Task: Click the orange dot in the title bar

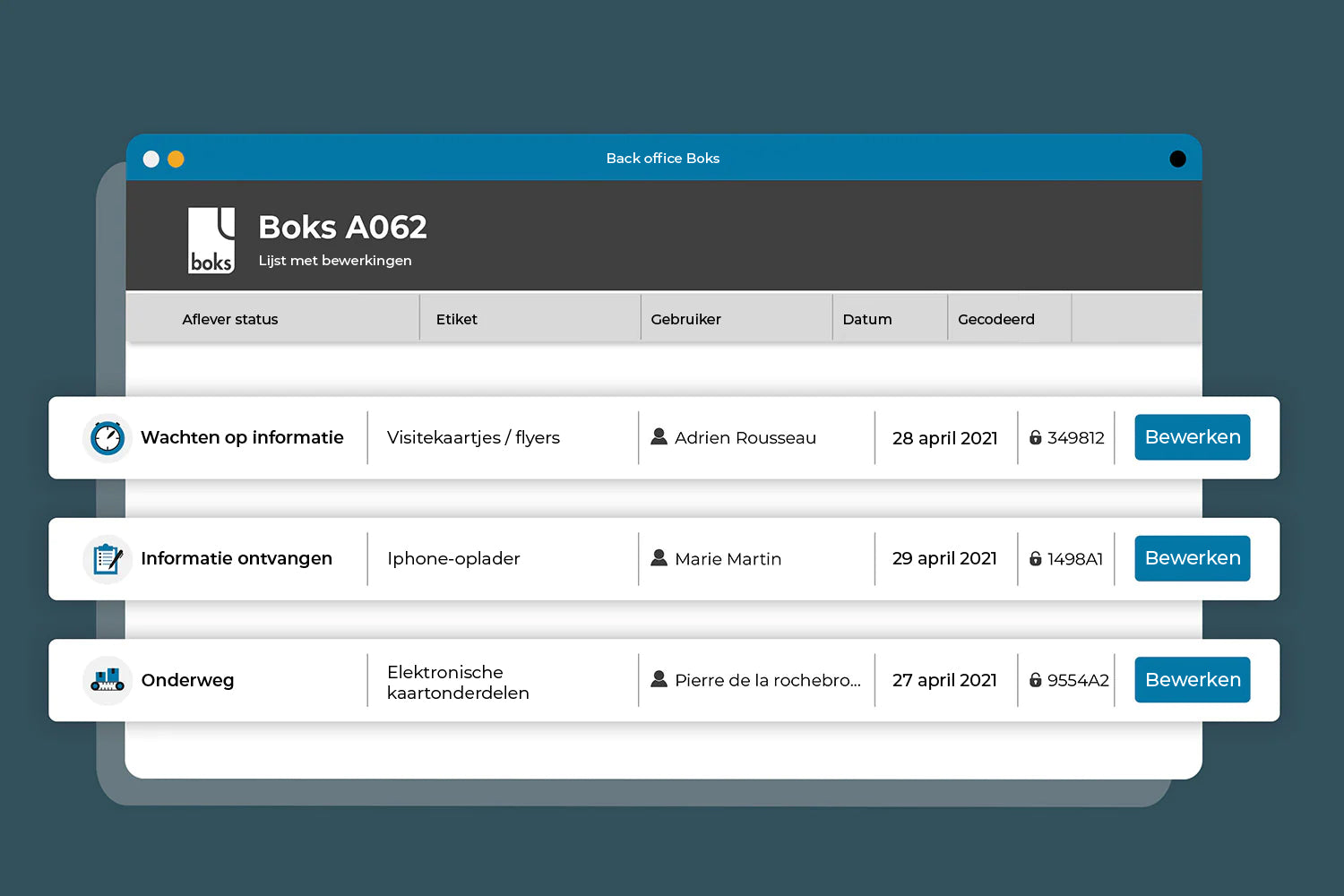Action: pyautogui.click(x=177, y=159)
